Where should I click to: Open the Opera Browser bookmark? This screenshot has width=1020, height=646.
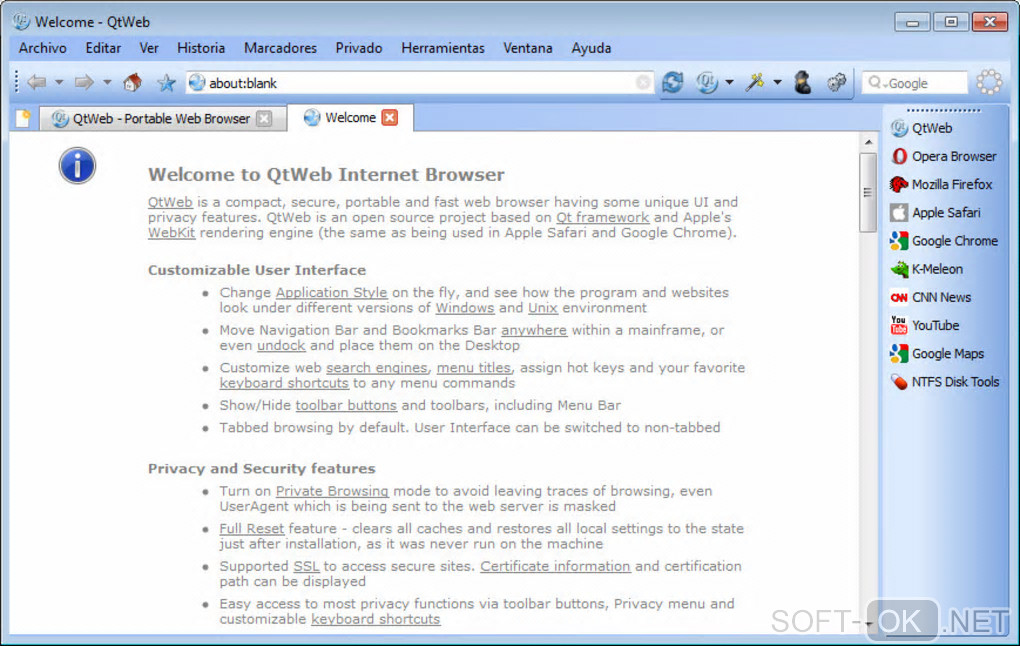coord(944,156)
